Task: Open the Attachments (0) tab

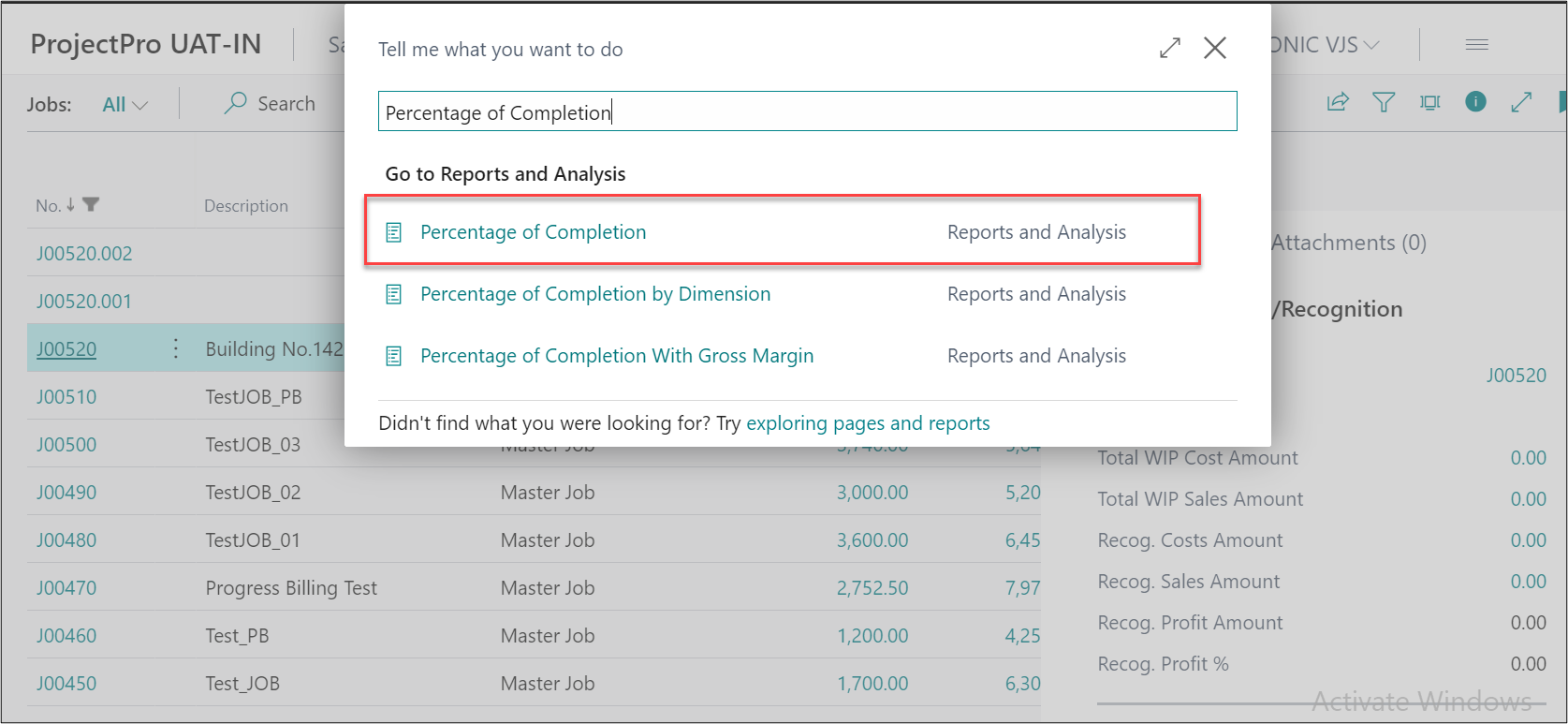Action: click(x=1348, y=244)
